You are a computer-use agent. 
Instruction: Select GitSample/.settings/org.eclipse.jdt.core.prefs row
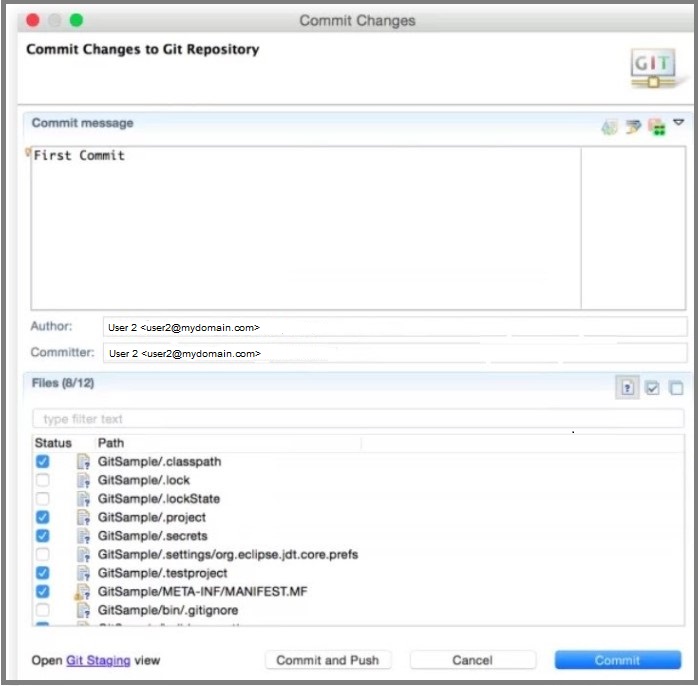click(x=358, y=554)
